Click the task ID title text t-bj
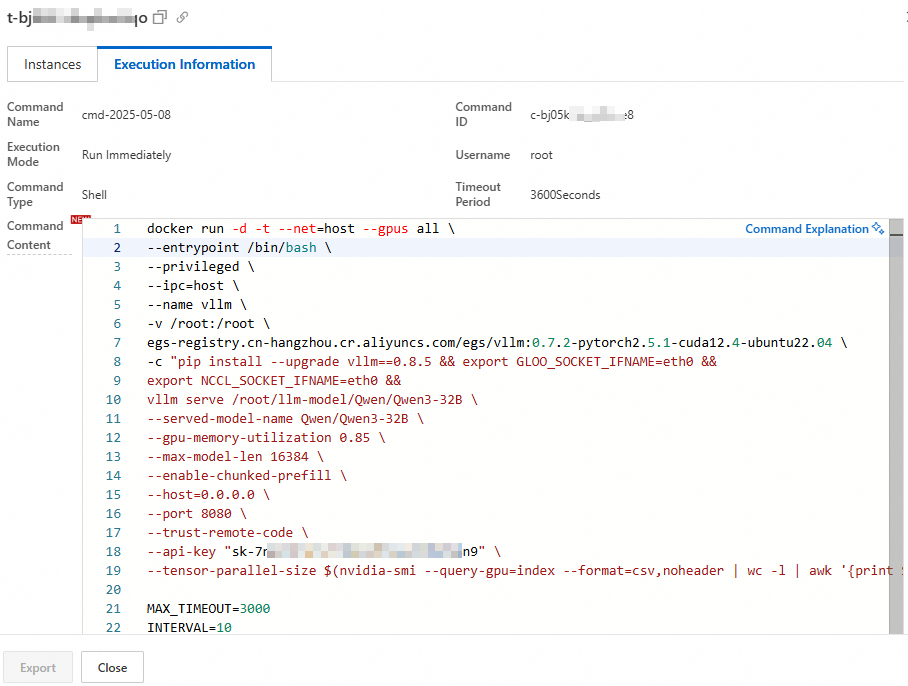This screenshot has width=908, height=686. tap(77, 18)
